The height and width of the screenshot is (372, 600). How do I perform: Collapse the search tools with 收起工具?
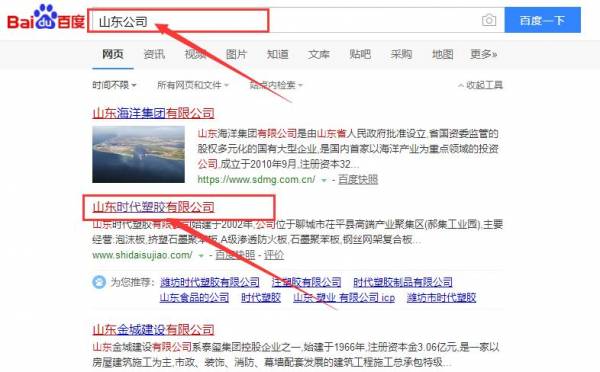tap(480, 85)
